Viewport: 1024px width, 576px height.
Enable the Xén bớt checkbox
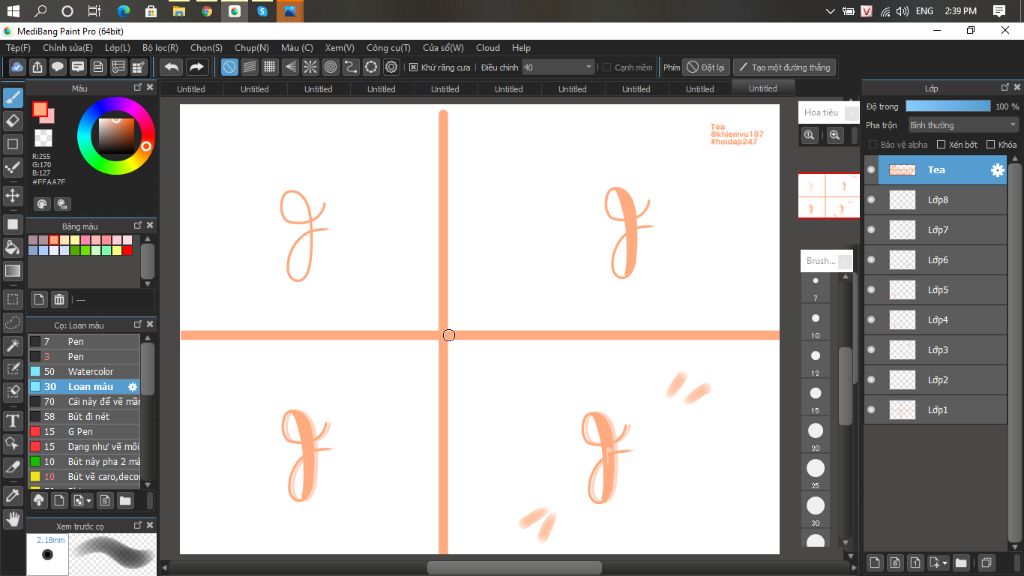coord(941,144)
